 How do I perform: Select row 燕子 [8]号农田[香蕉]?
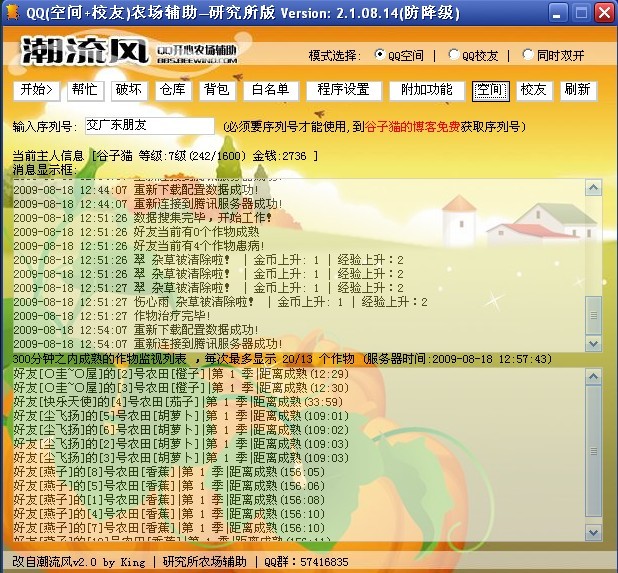[169, 472]
